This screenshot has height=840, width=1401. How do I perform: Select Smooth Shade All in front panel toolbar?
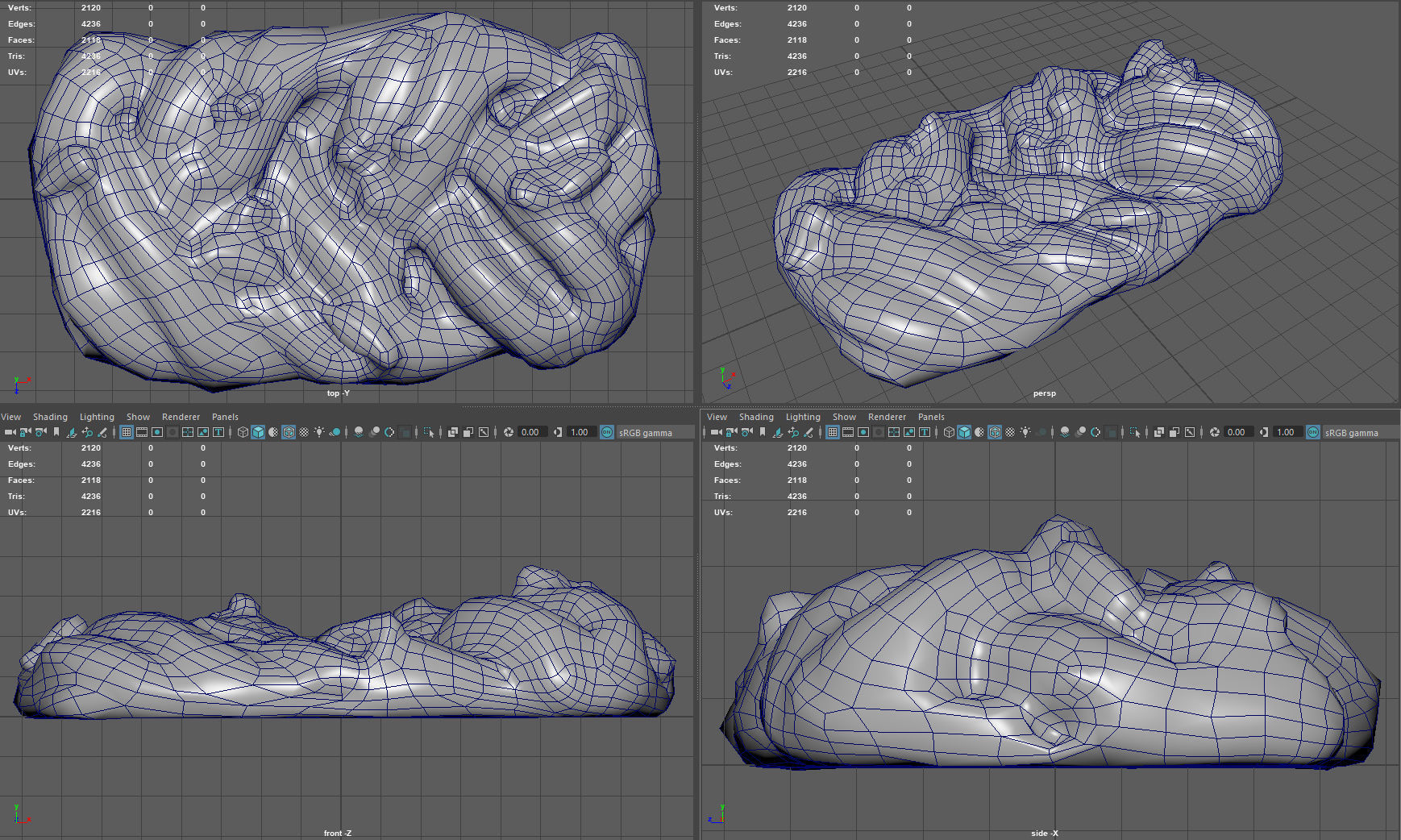(x=258, y=432)
